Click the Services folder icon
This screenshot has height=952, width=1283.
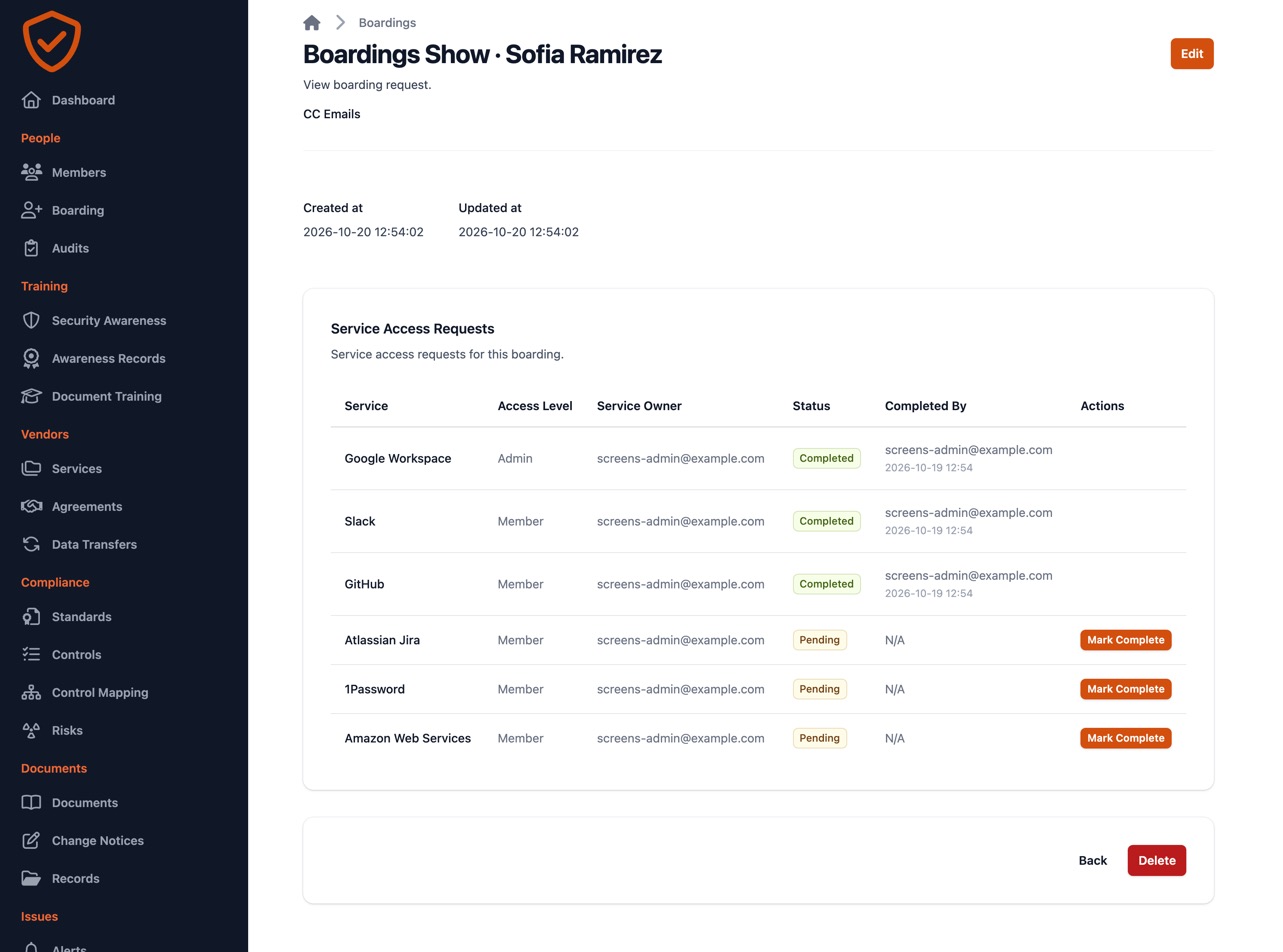[x=31, y=468]
